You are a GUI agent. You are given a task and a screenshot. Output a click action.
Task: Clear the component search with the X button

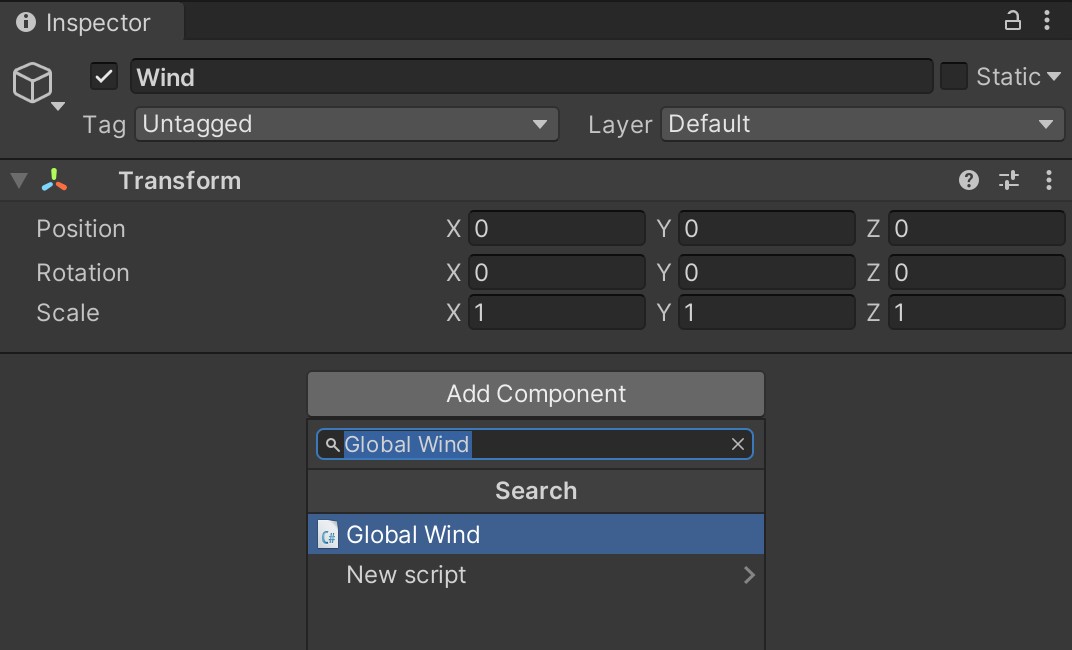738,444
